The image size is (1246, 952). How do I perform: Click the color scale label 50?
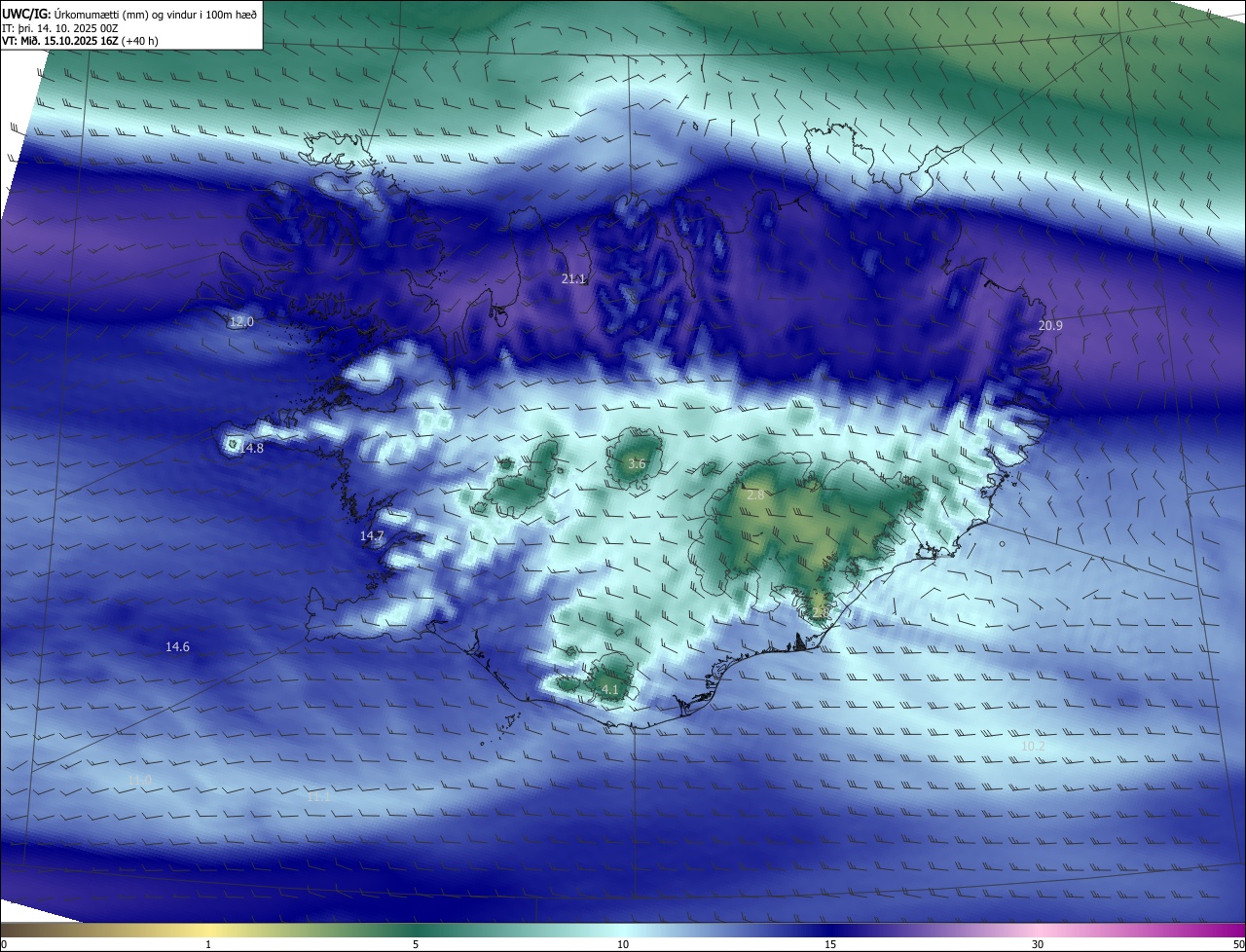[1238, 944]
